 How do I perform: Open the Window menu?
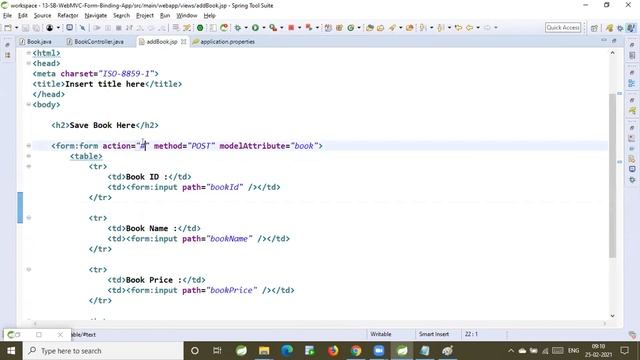point(187,16)
